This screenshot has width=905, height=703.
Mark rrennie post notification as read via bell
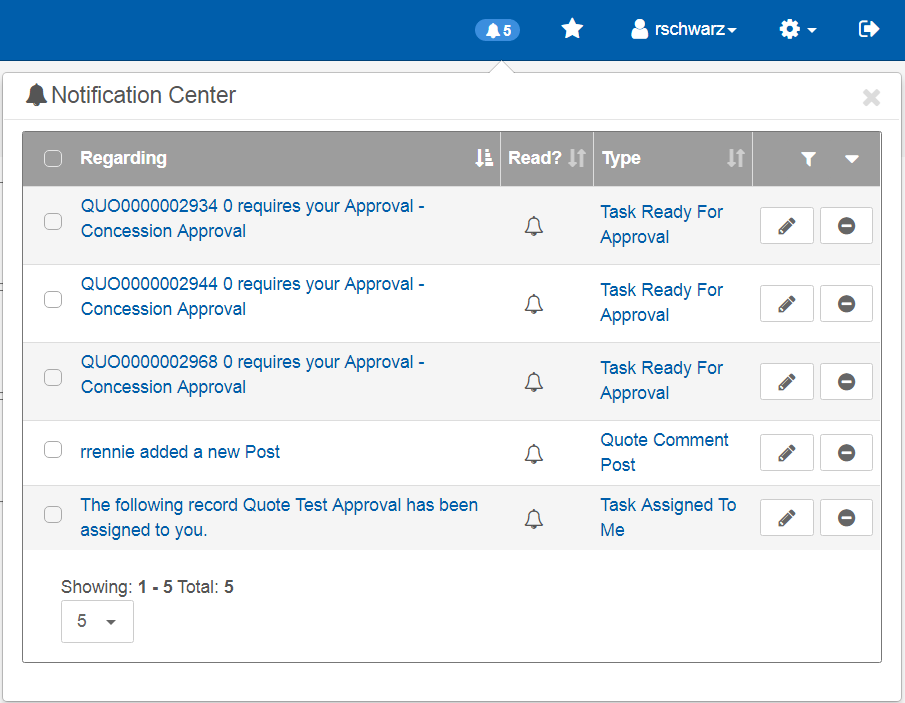coord(534,454)
